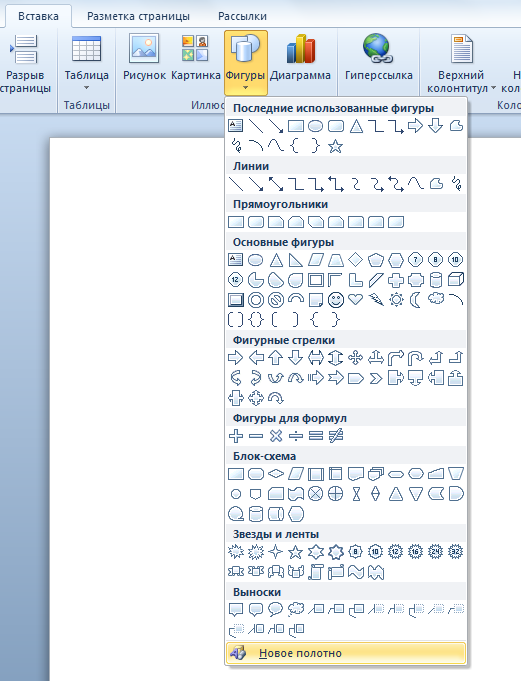Choose Новое полотно at the menu bottom
Viewport: 521px width, 681px height.
click(x=346, y=653)
